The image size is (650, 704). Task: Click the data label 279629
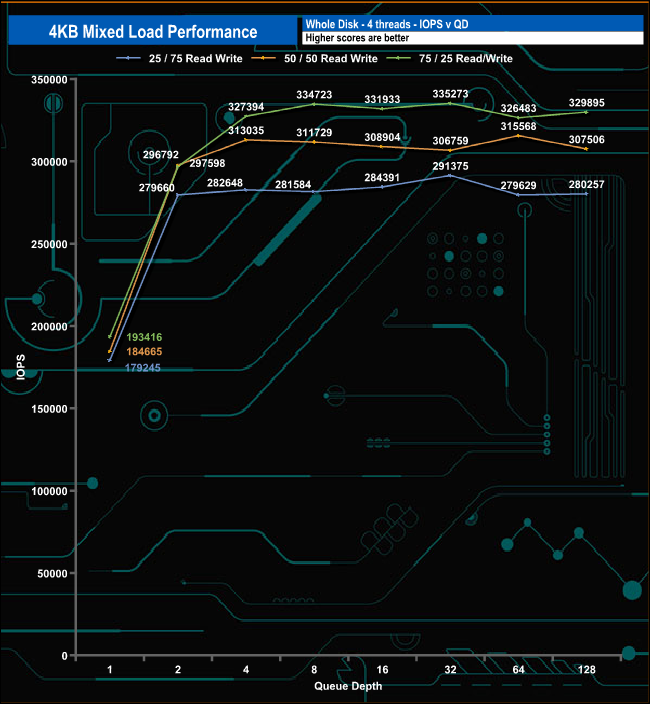pos(518,185)
